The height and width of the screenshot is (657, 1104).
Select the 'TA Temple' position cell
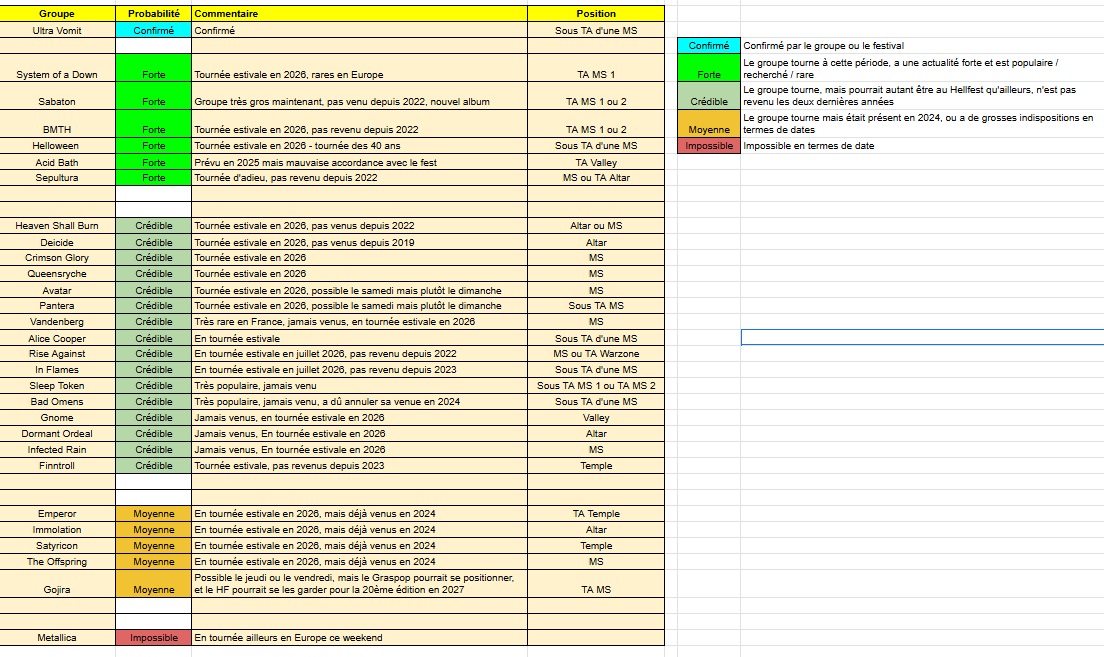click(596, 513)
